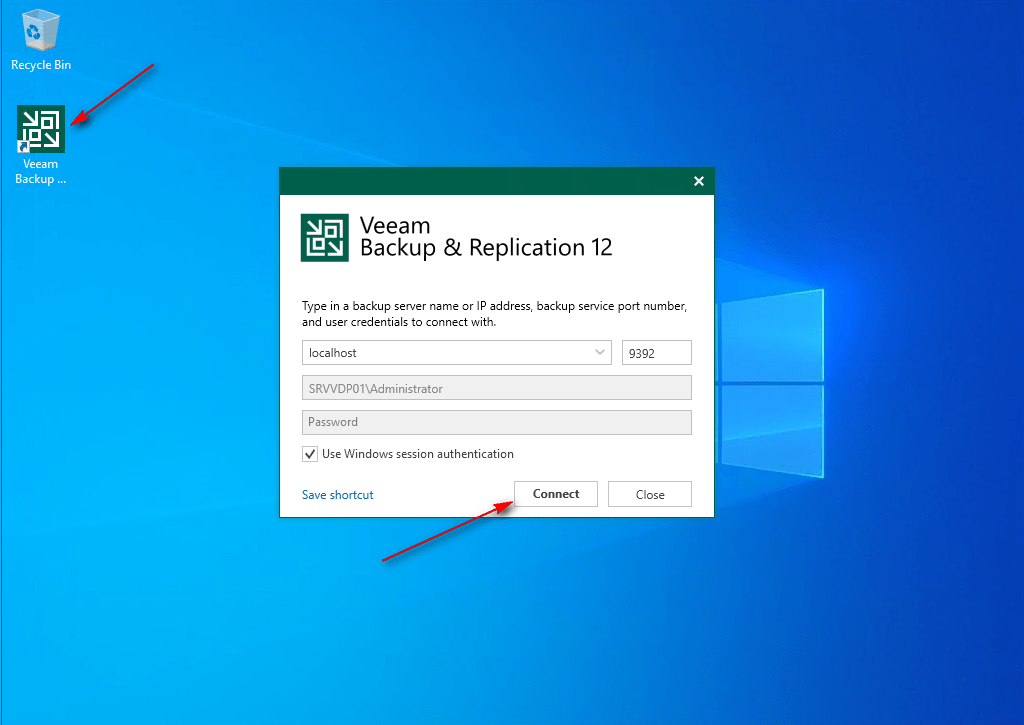Click the "Veeam Backup ..." shortcut label
Screen dimensions: 1024x725
point(41,172)
